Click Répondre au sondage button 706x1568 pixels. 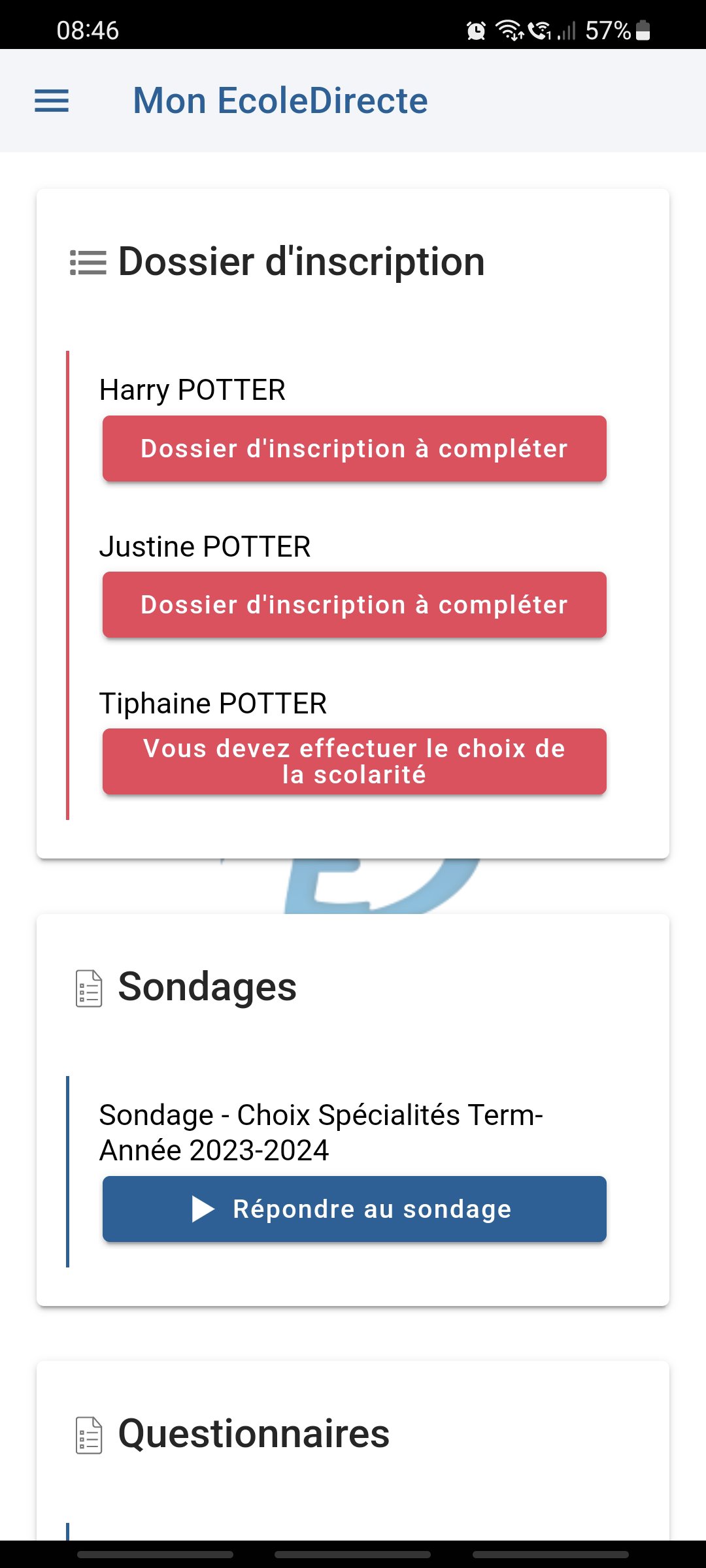tap(354, 1209)
